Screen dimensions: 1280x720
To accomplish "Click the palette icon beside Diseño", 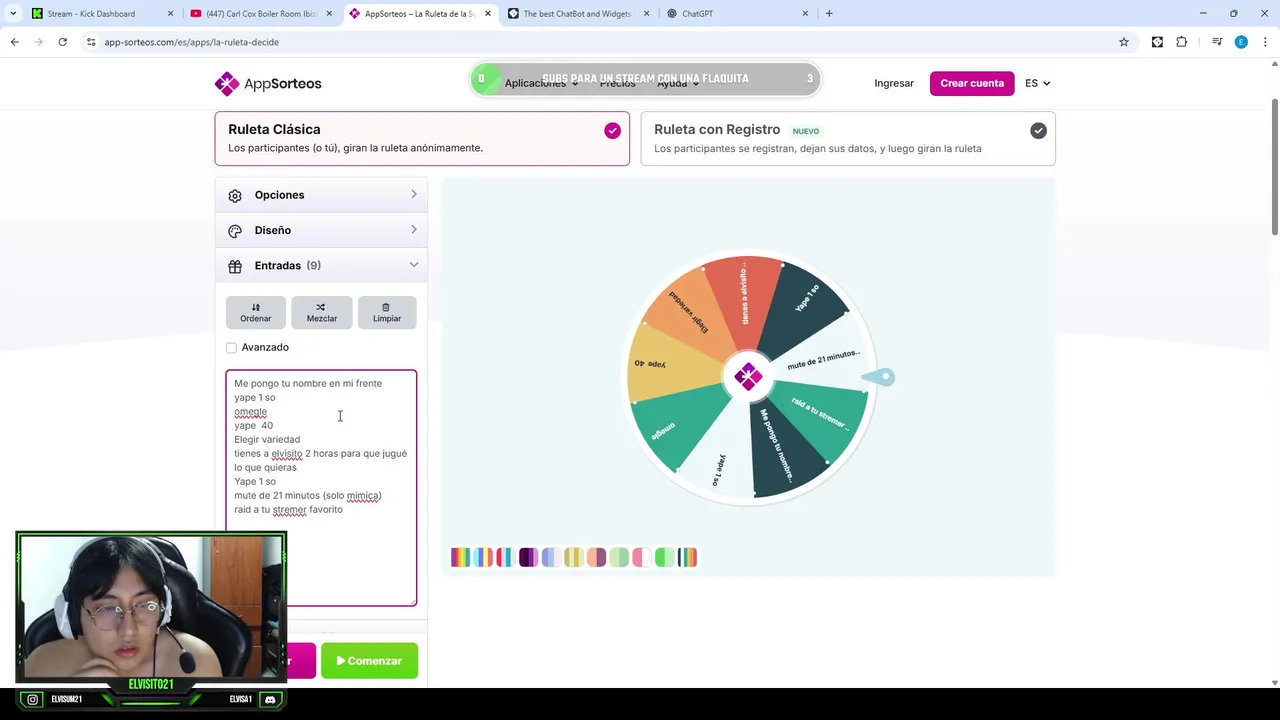I will pyautogui.click(x=235, y=230).
